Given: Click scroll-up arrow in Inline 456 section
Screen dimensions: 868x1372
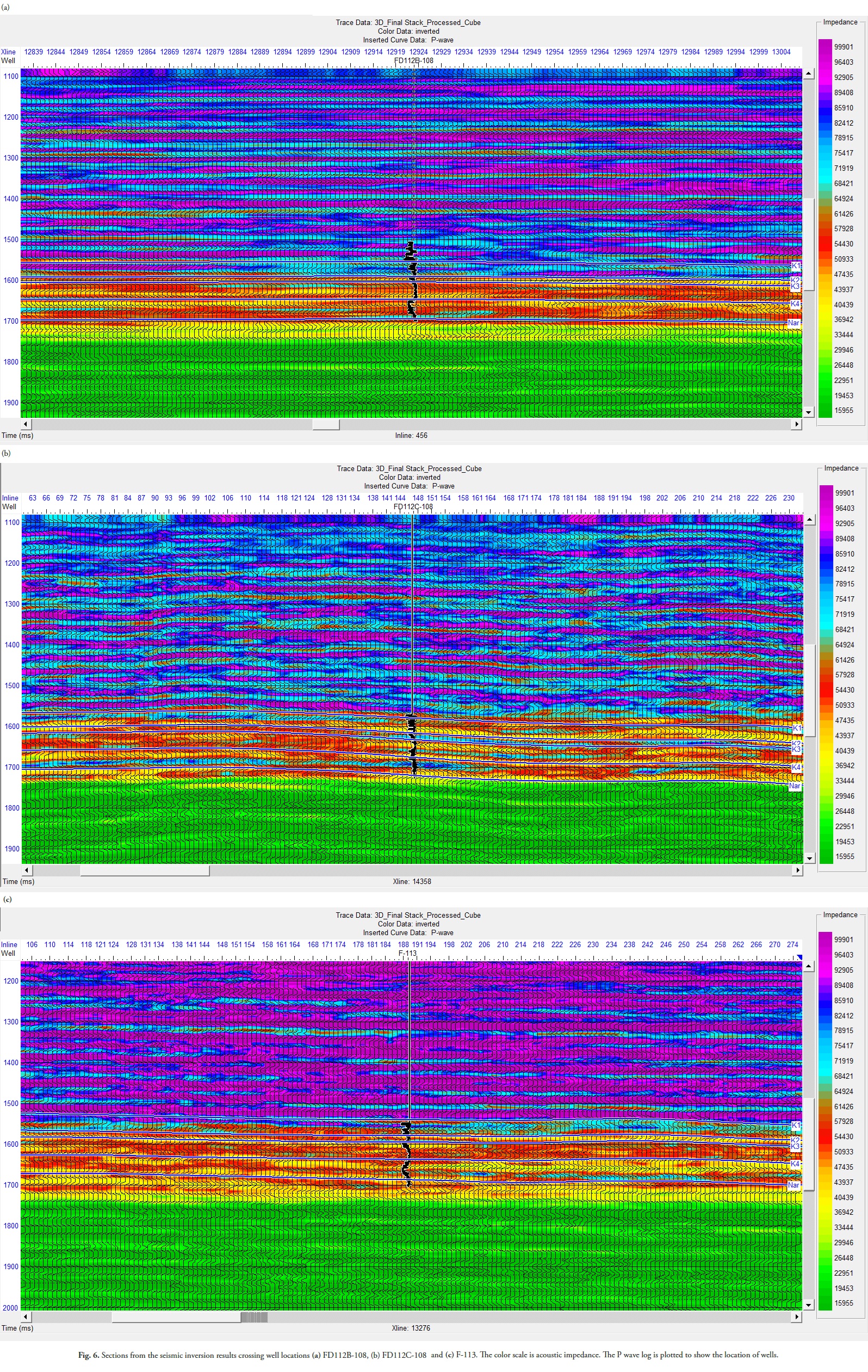Looking at the screenshot, I should (808, 73).
